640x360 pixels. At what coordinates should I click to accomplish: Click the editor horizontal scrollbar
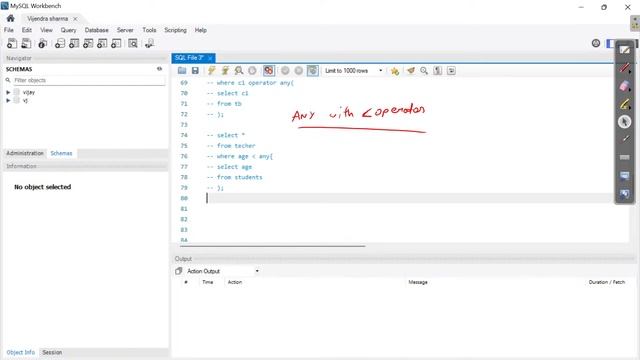[x=273, y=246]
